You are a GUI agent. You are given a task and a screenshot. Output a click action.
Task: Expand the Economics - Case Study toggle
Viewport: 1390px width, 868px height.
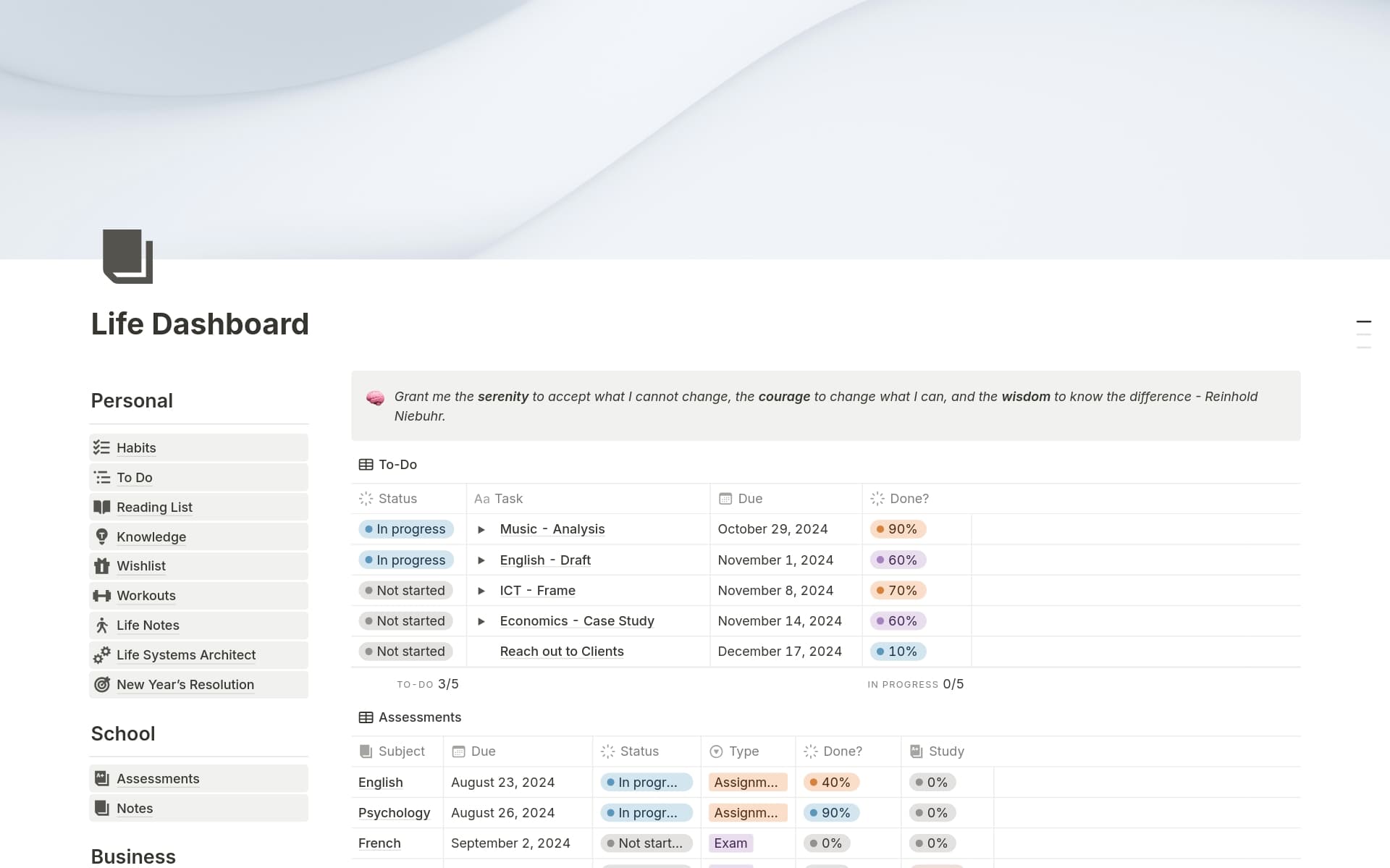click(x=481, y=621)
